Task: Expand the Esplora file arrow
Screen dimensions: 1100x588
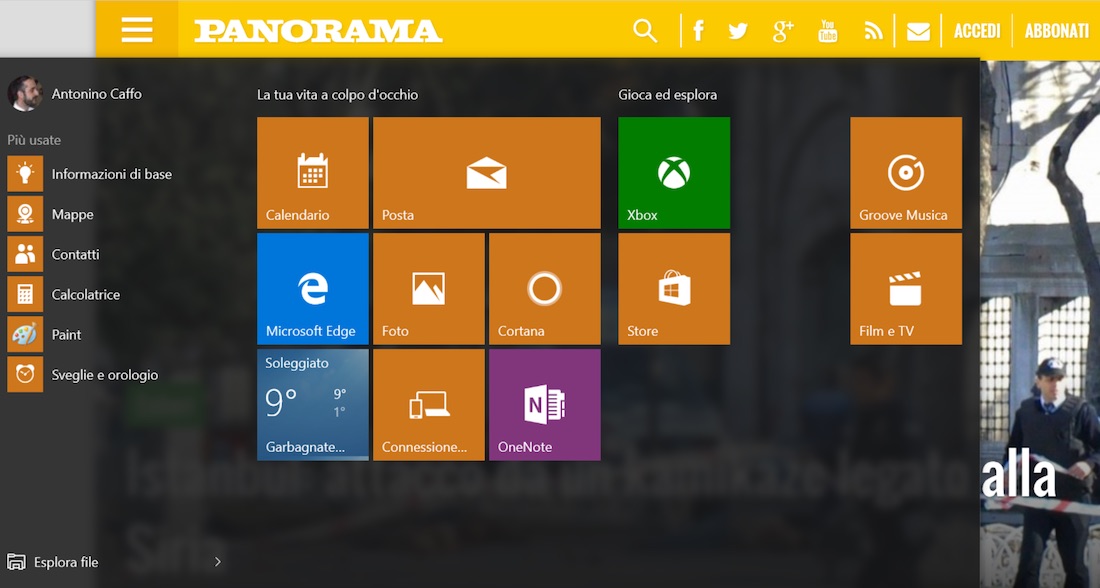Action: click(x=218, y=562)
